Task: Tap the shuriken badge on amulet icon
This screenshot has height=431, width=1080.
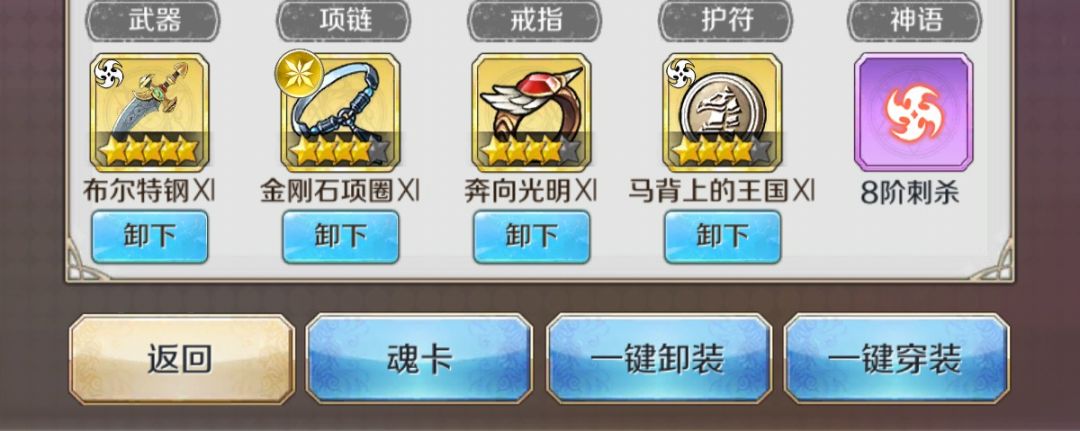Action: (x=681, y=73)
